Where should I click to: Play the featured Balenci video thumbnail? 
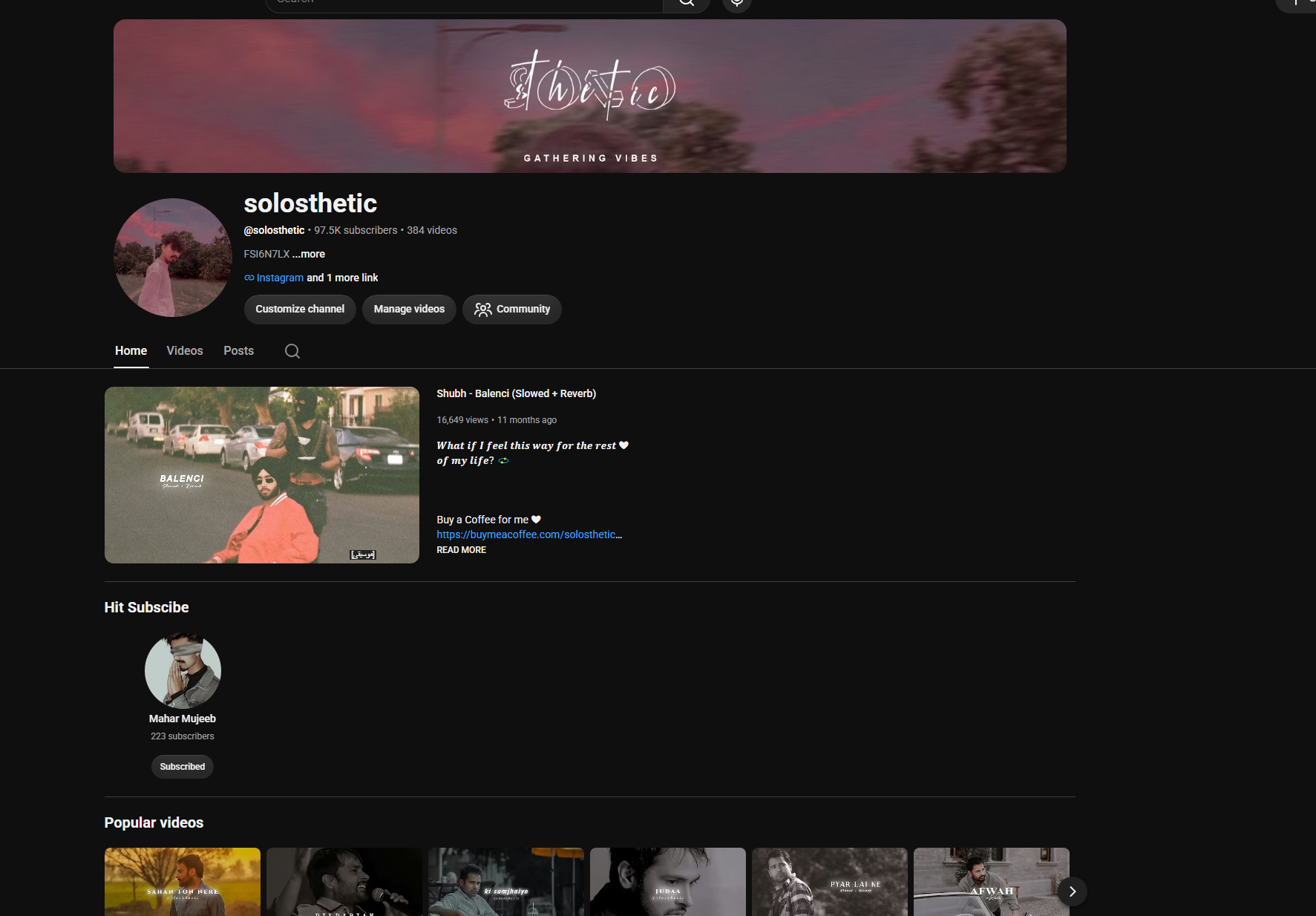262,475
